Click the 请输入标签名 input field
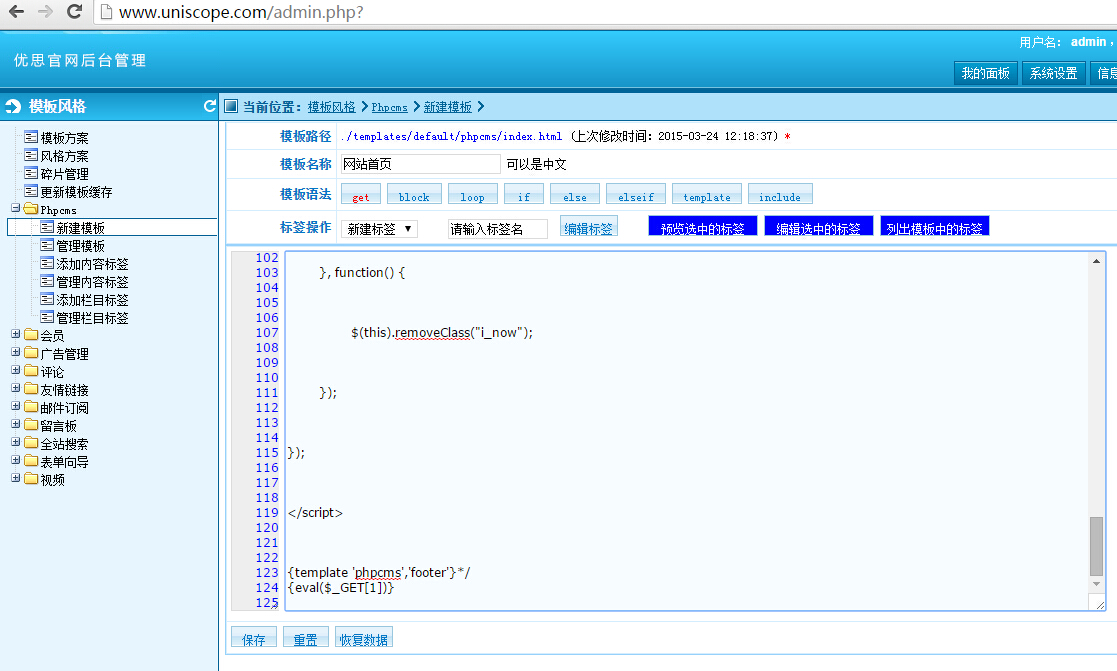 497,229
